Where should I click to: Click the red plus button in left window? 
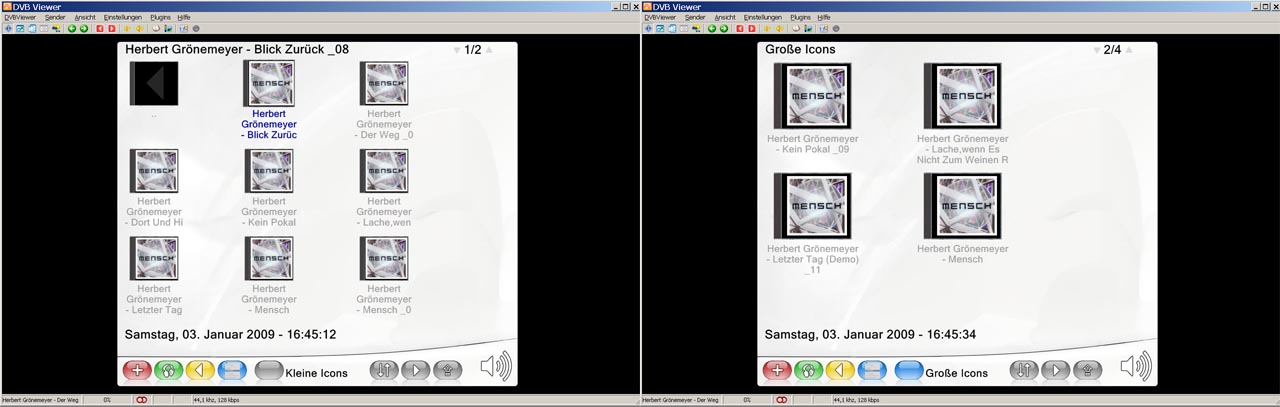[x=137, y=370]
